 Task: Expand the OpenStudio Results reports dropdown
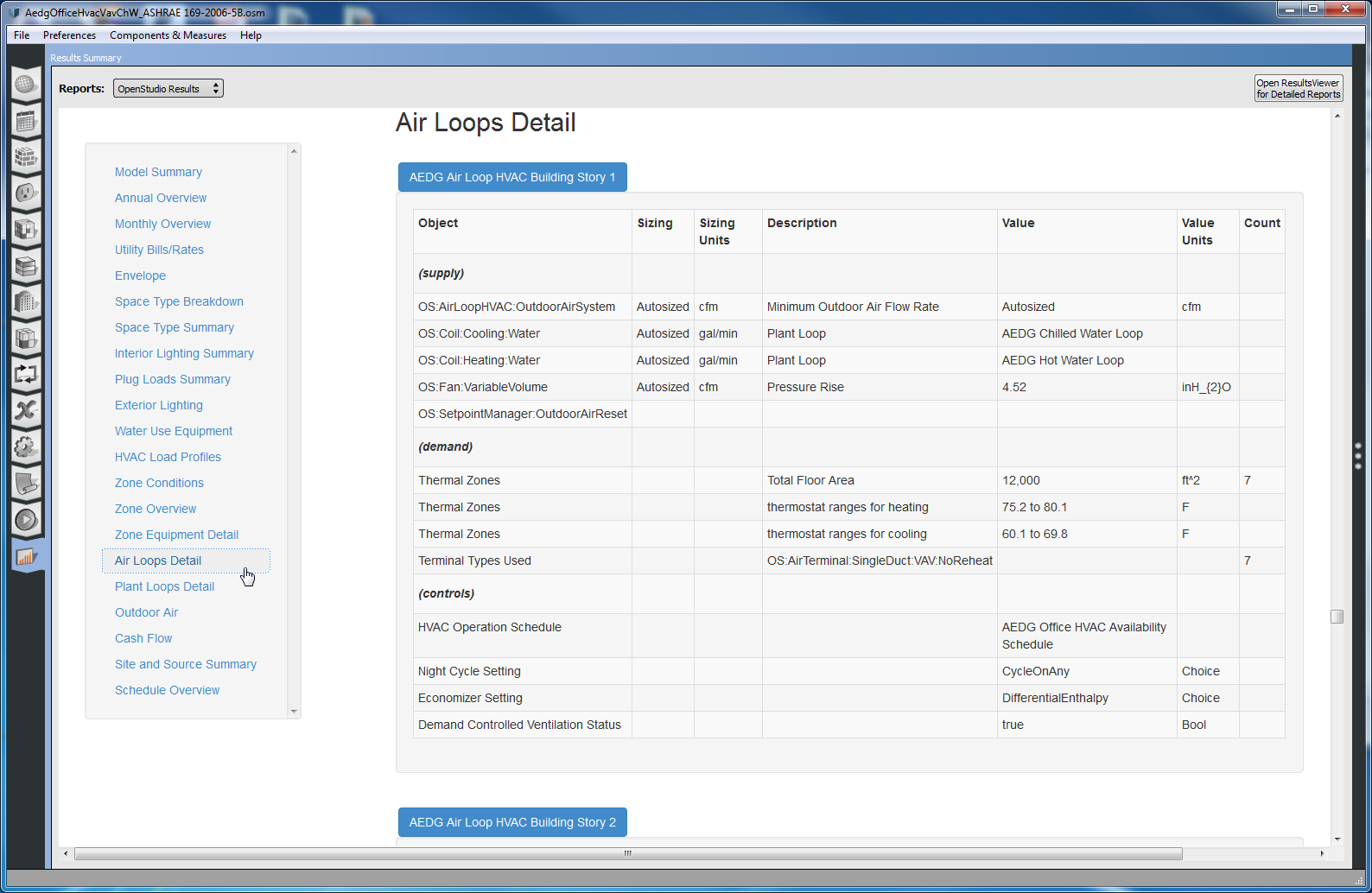168,88
